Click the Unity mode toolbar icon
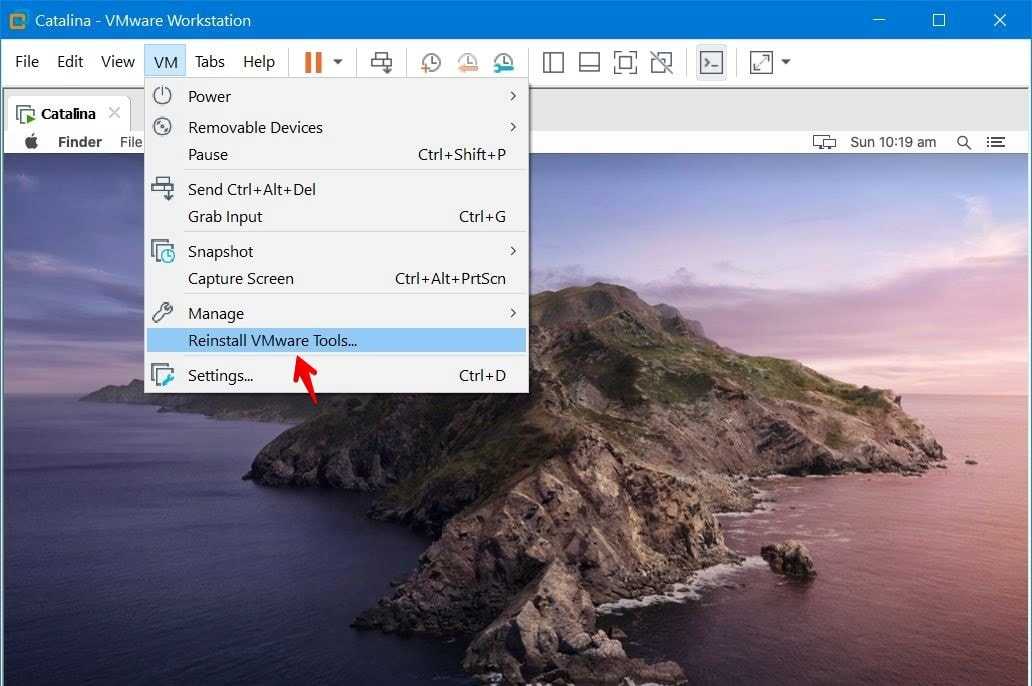Screen dimensions: 1032x686 click(x=661, y=63)
